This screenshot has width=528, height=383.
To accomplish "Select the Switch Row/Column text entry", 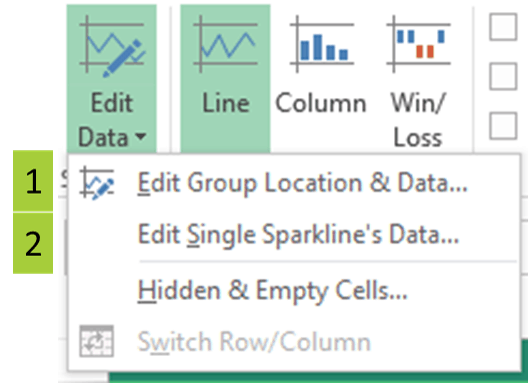I will tap(254, 342).
